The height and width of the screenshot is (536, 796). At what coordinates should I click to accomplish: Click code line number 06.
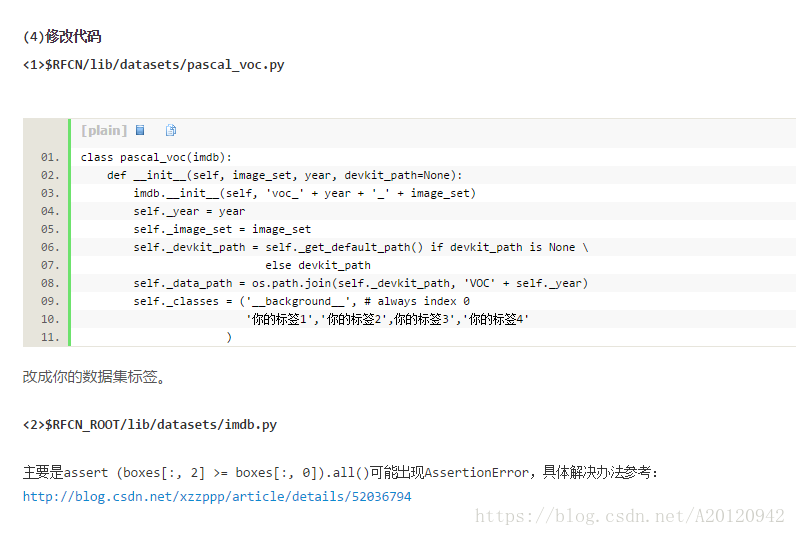[x=50, y=247]
